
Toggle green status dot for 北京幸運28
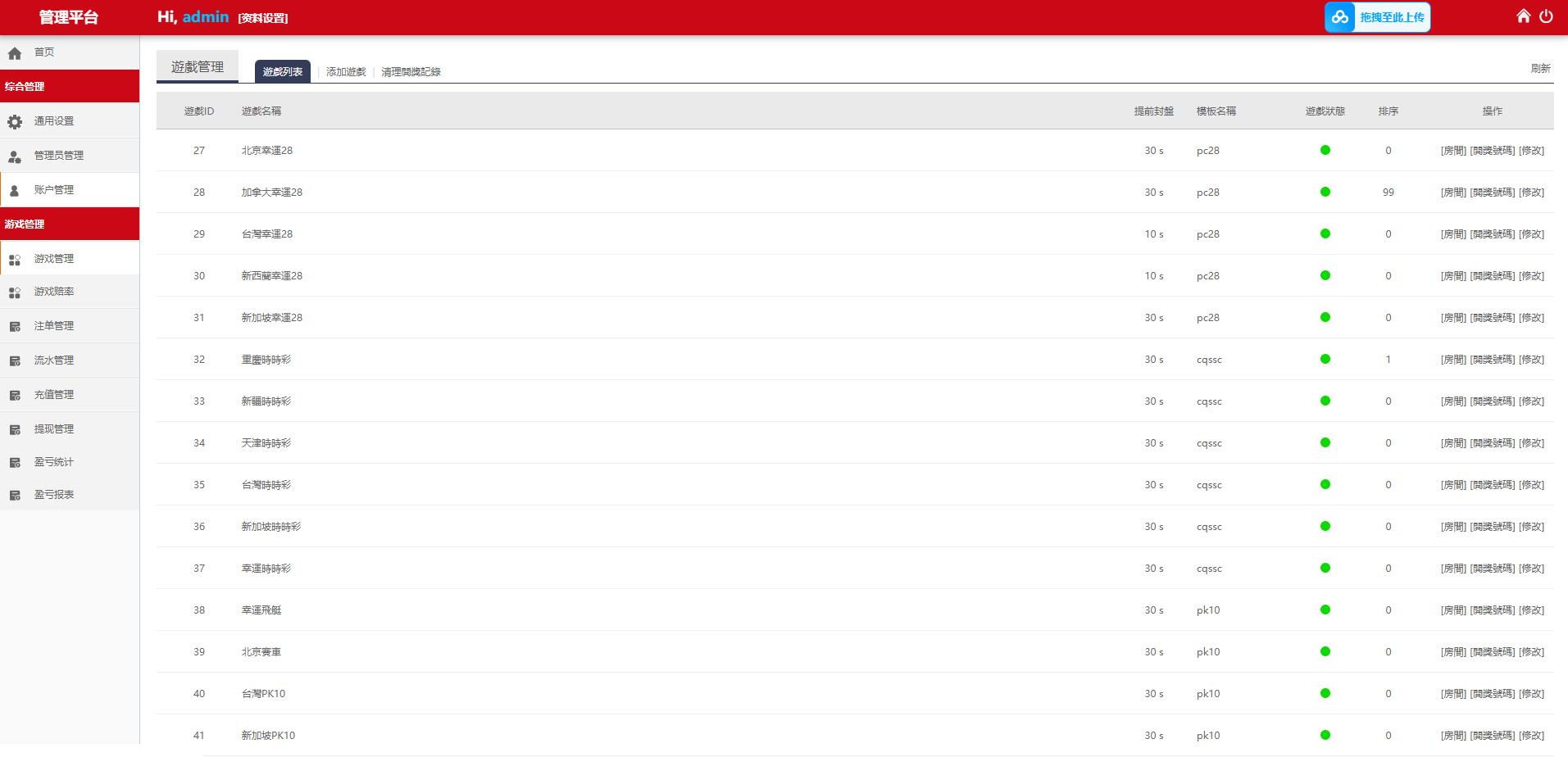(1325, 151)
